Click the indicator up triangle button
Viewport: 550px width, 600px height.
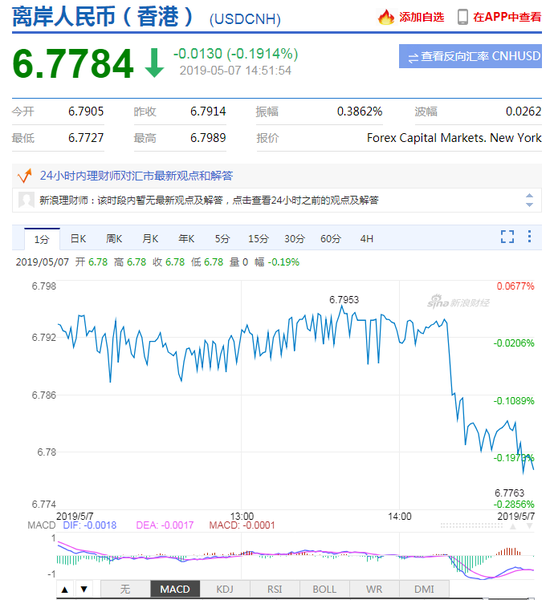click(x=65, y=589)
